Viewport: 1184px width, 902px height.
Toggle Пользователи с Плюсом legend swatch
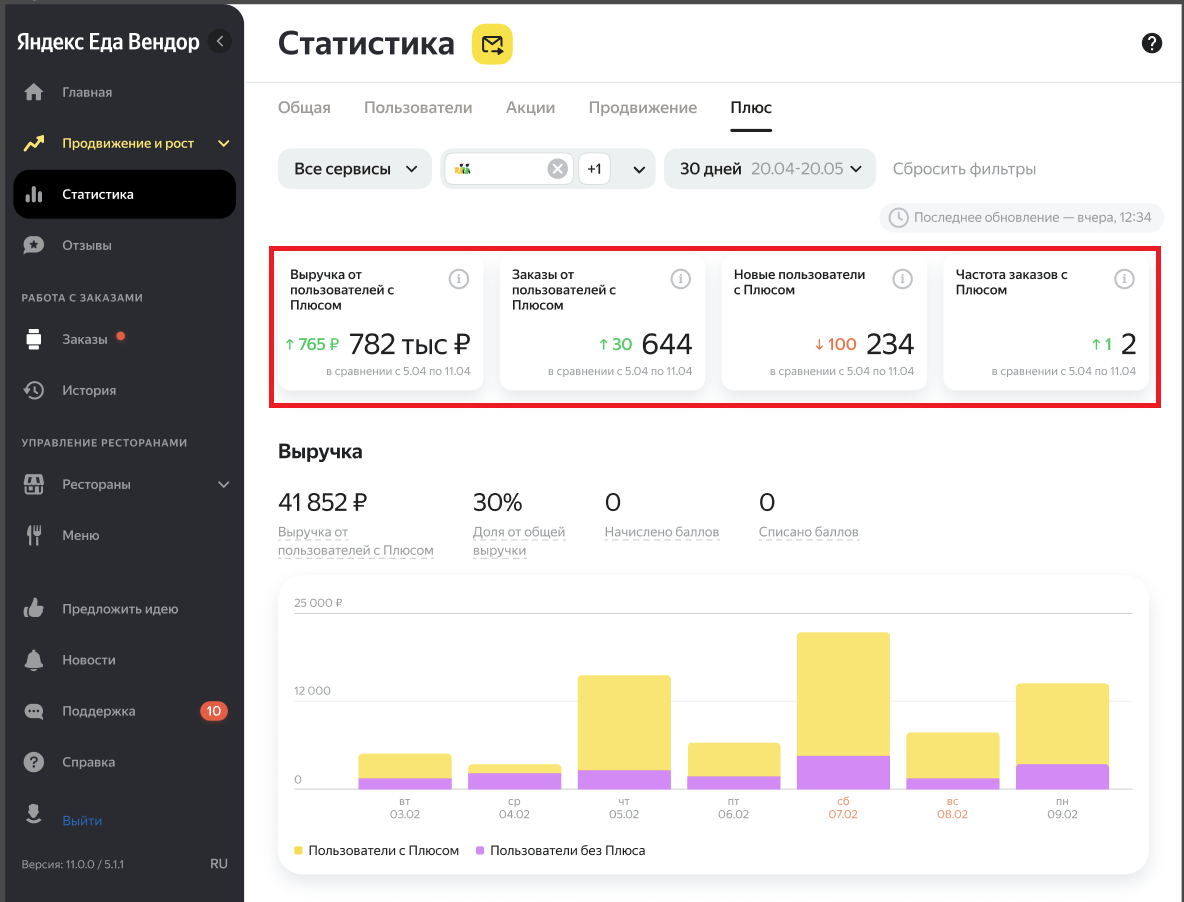click(x=298, y=850)
